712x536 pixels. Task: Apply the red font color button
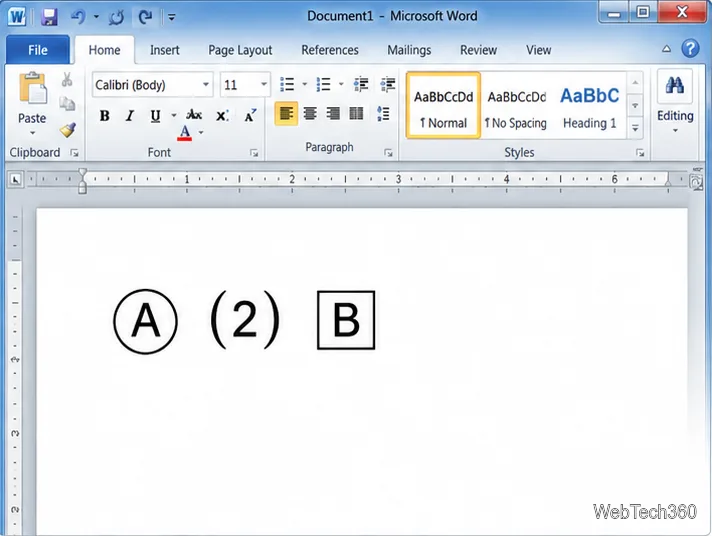[x=184, y=133]
